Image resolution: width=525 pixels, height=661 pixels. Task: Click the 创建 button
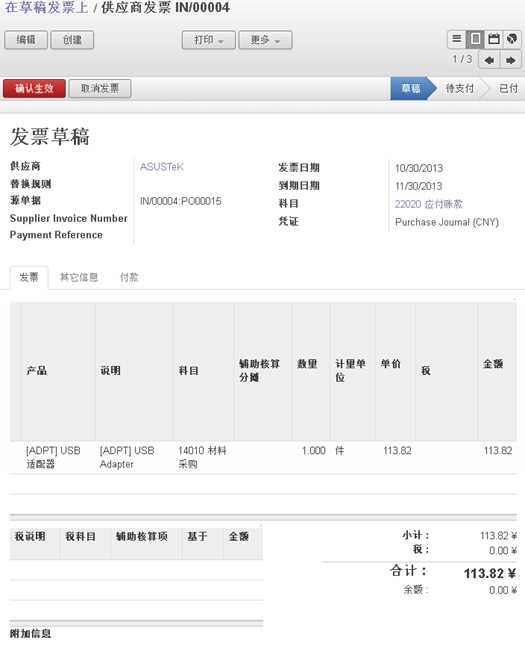point(72,40)
